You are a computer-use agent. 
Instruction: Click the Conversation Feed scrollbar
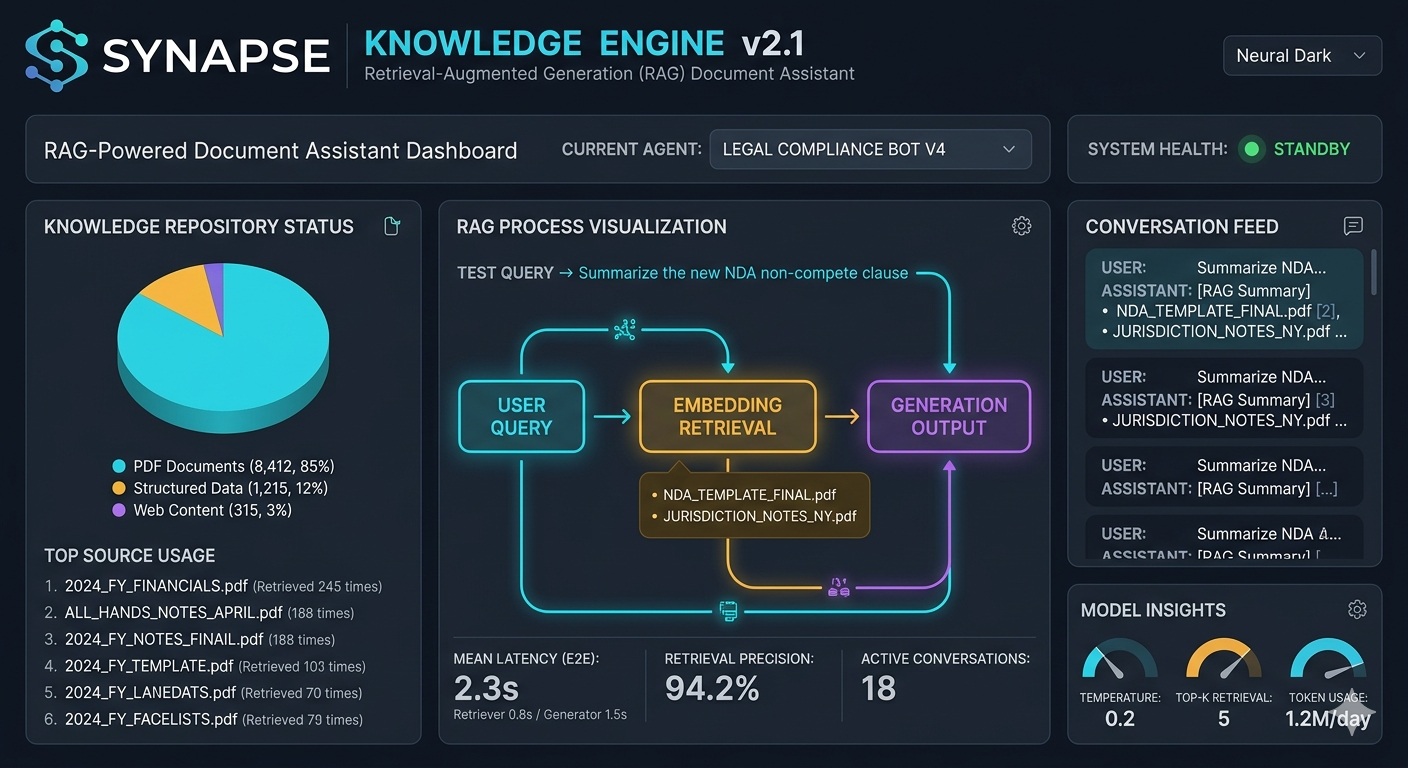point(1373,272)
